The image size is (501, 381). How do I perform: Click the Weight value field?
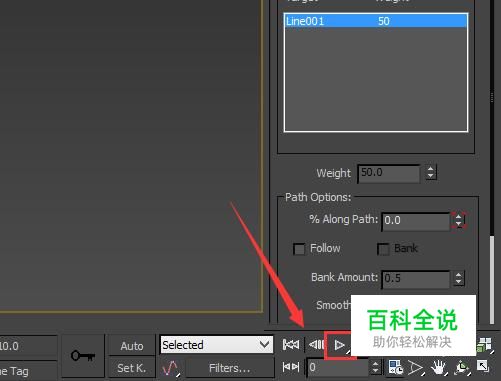click(389, 173)
